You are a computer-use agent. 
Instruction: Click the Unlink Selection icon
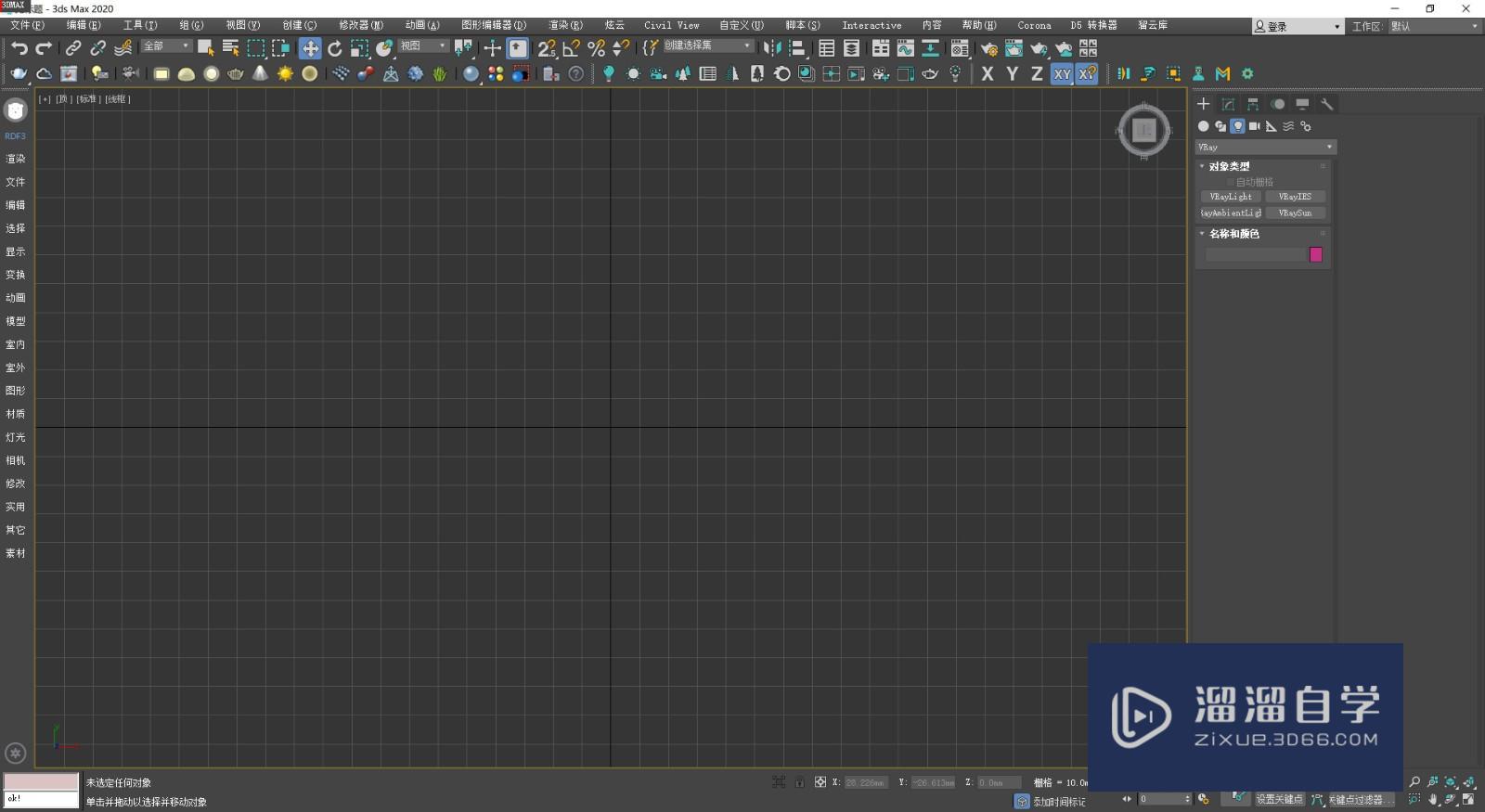click(x=97, y=47)
